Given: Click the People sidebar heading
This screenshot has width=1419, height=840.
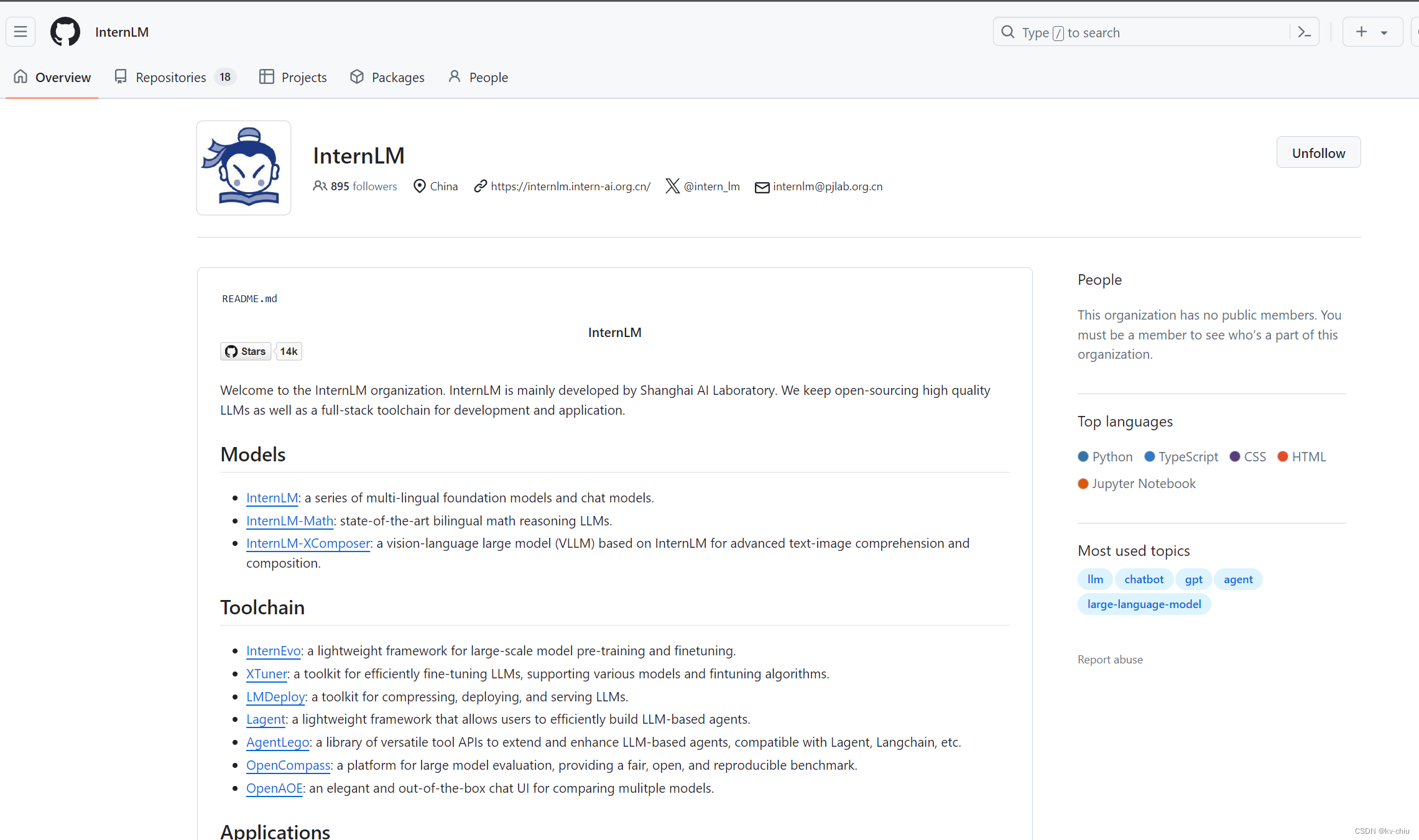Looking at the screenshot, I should pyautogui.click(x=1099, y=280).
